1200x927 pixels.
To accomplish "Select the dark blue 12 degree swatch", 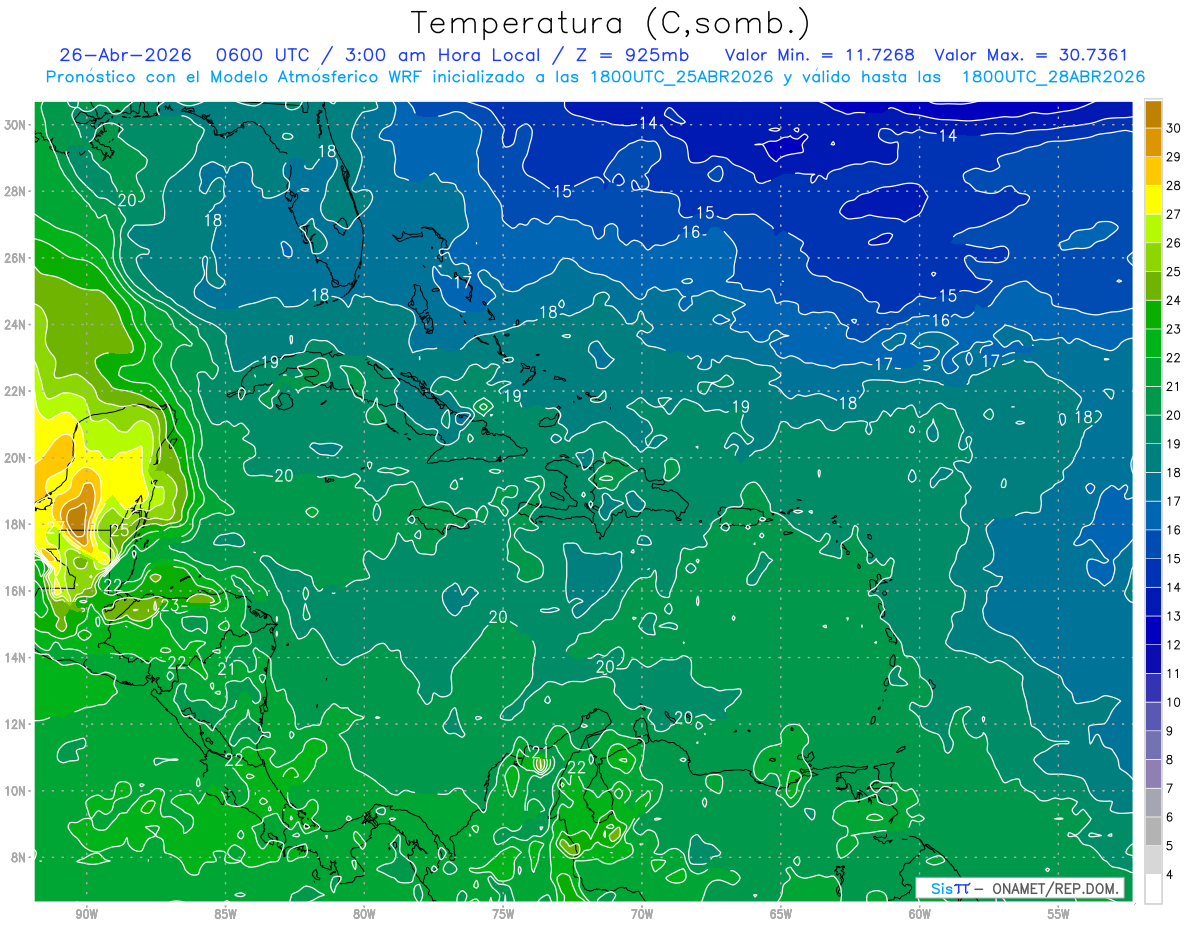I will click(x=1153, y=630).
